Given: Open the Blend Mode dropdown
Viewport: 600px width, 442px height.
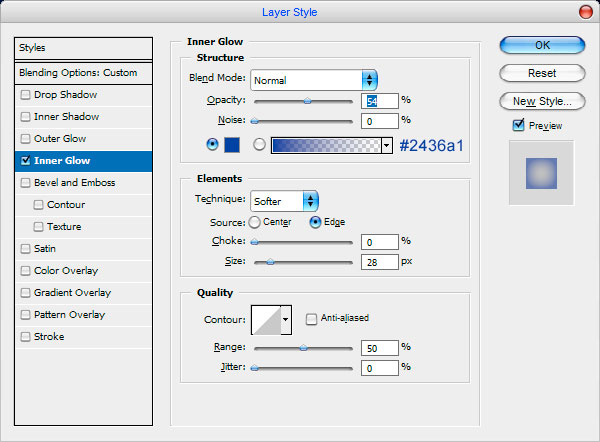Looking at the screenshot, I should [314, 80].
